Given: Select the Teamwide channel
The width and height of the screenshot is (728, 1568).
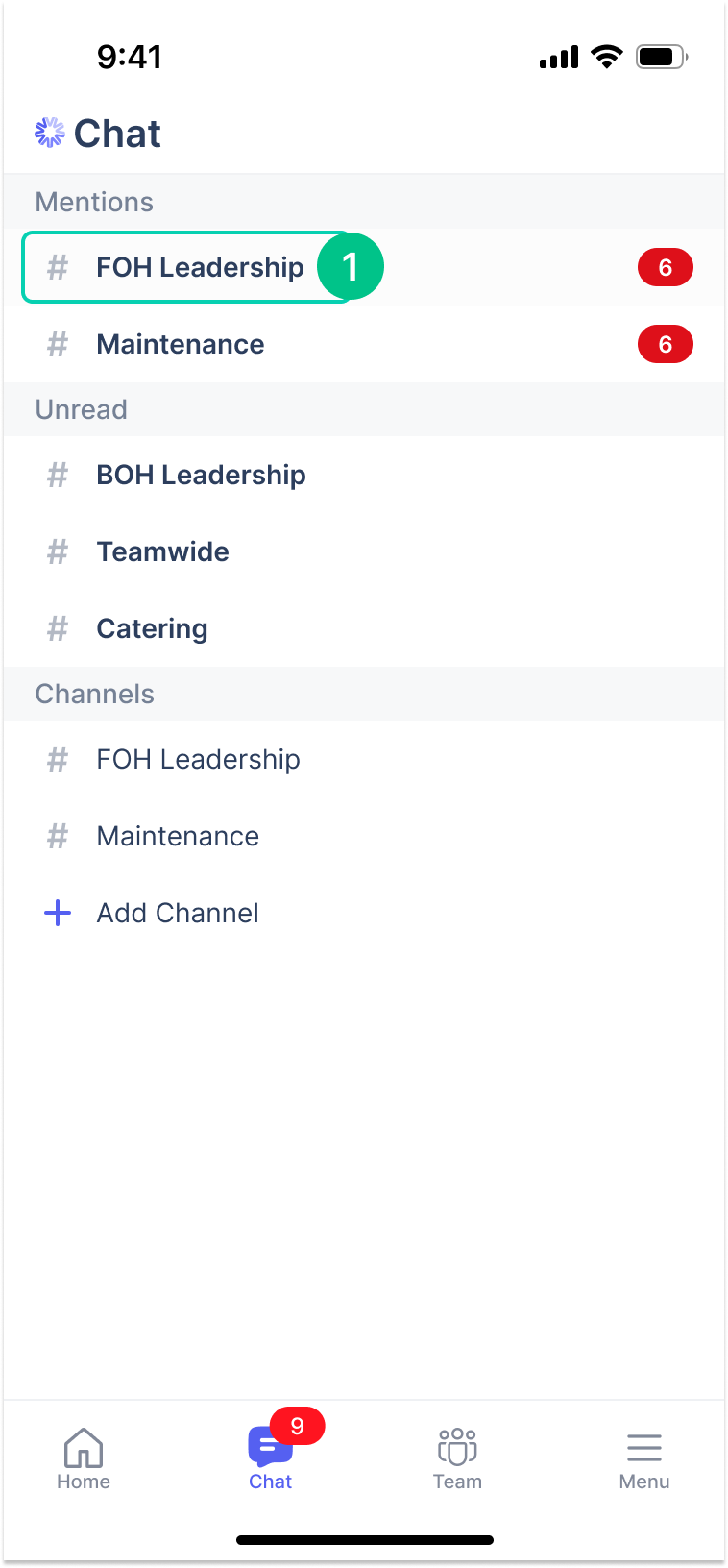Looking at the screenshot, I should (162, 551).
